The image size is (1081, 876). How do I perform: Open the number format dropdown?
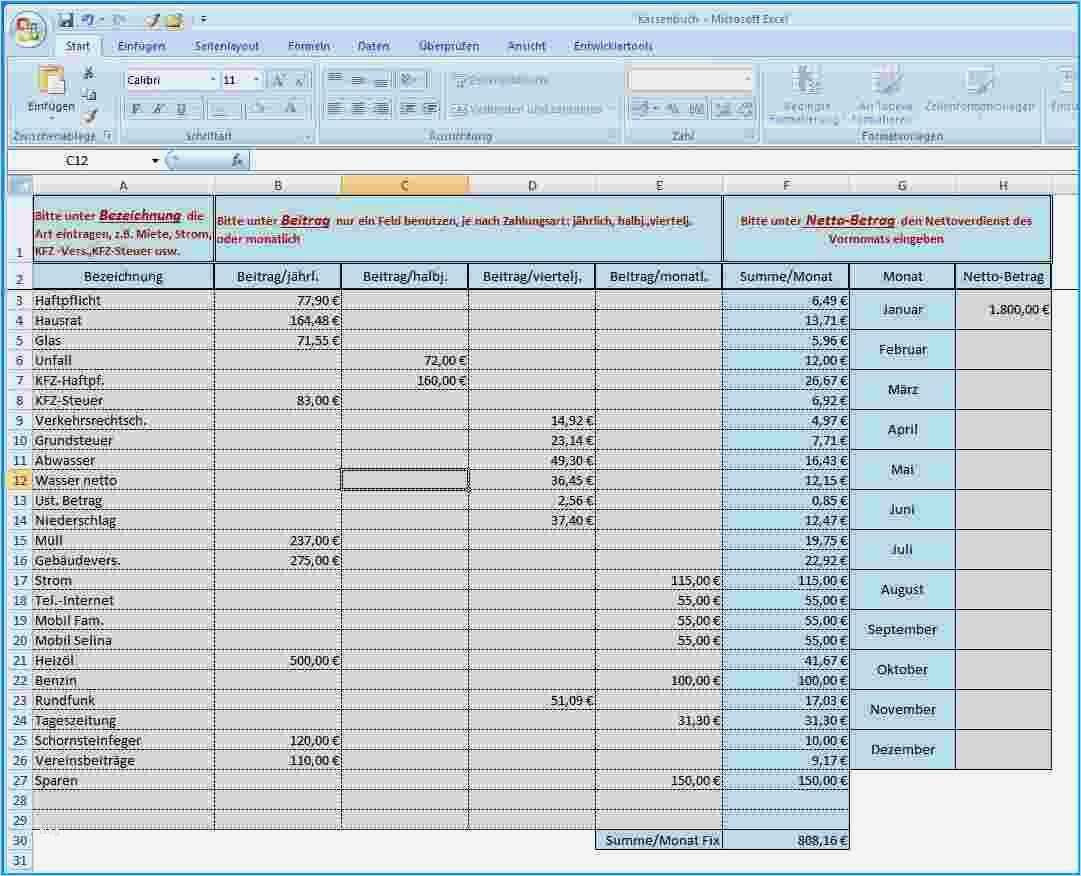(x=747, y=80)
